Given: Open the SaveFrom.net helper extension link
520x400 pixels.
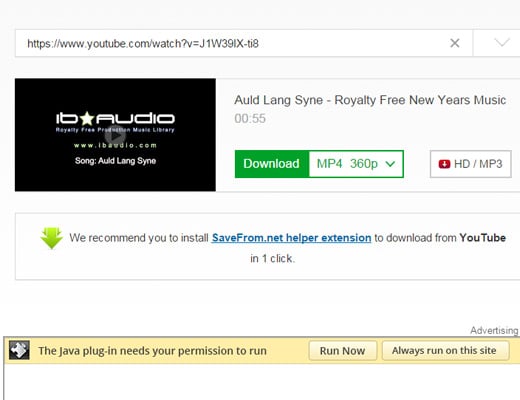Looking at the screenshot, I should tap(291, 238).
